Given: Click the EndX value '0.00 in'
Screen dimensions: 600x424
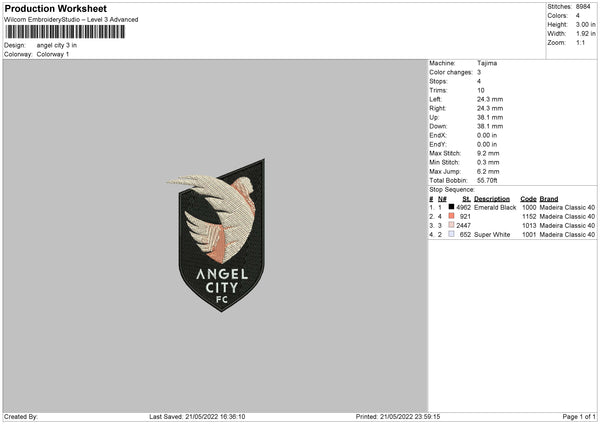Looking at the screenshot, I should tap(487, 135).
